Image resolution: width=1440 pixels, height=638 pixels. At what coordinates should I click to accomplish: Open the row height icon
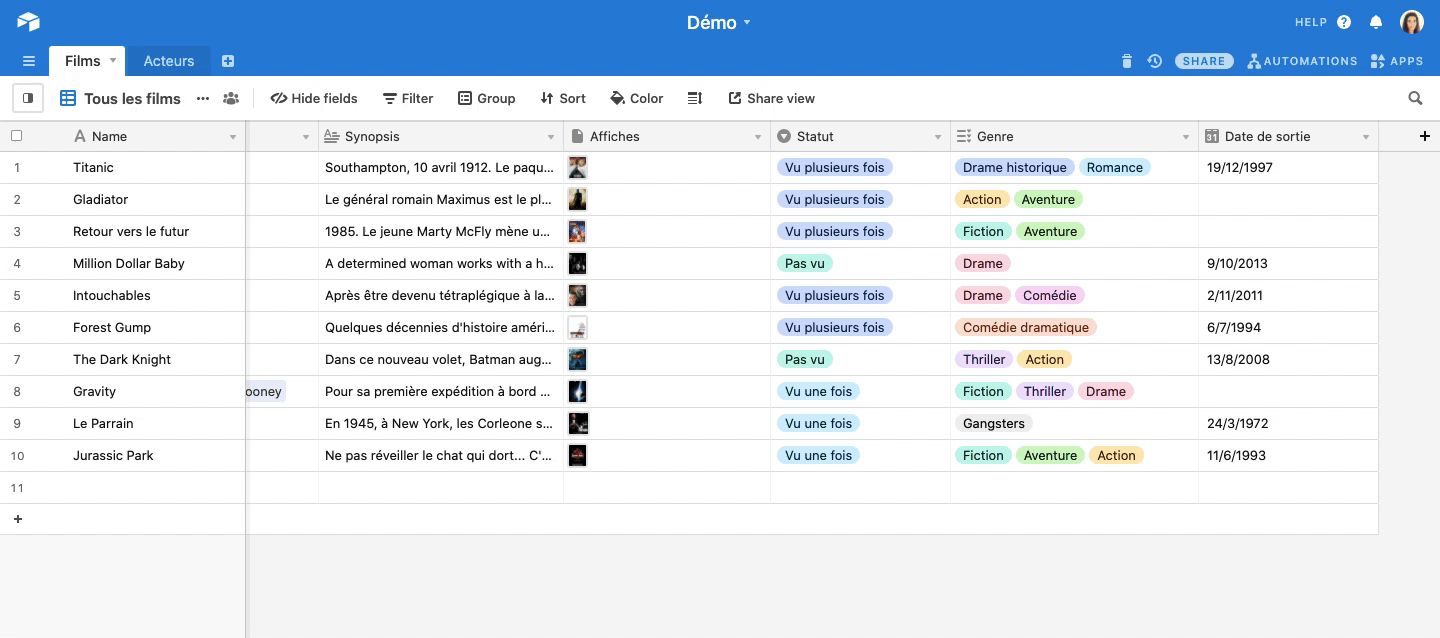[695, 98]
